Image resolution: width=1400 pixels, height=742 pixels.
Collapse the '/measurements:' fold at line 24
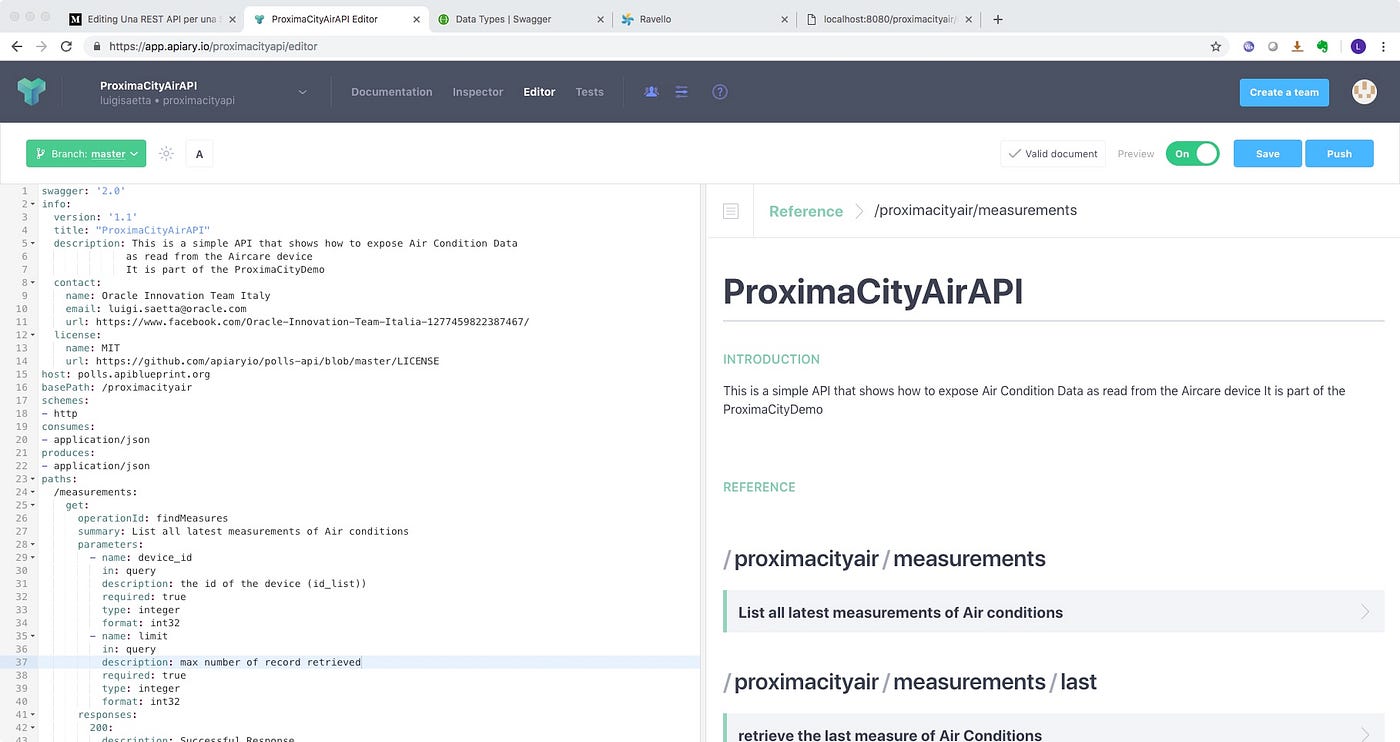coord(34,492)
